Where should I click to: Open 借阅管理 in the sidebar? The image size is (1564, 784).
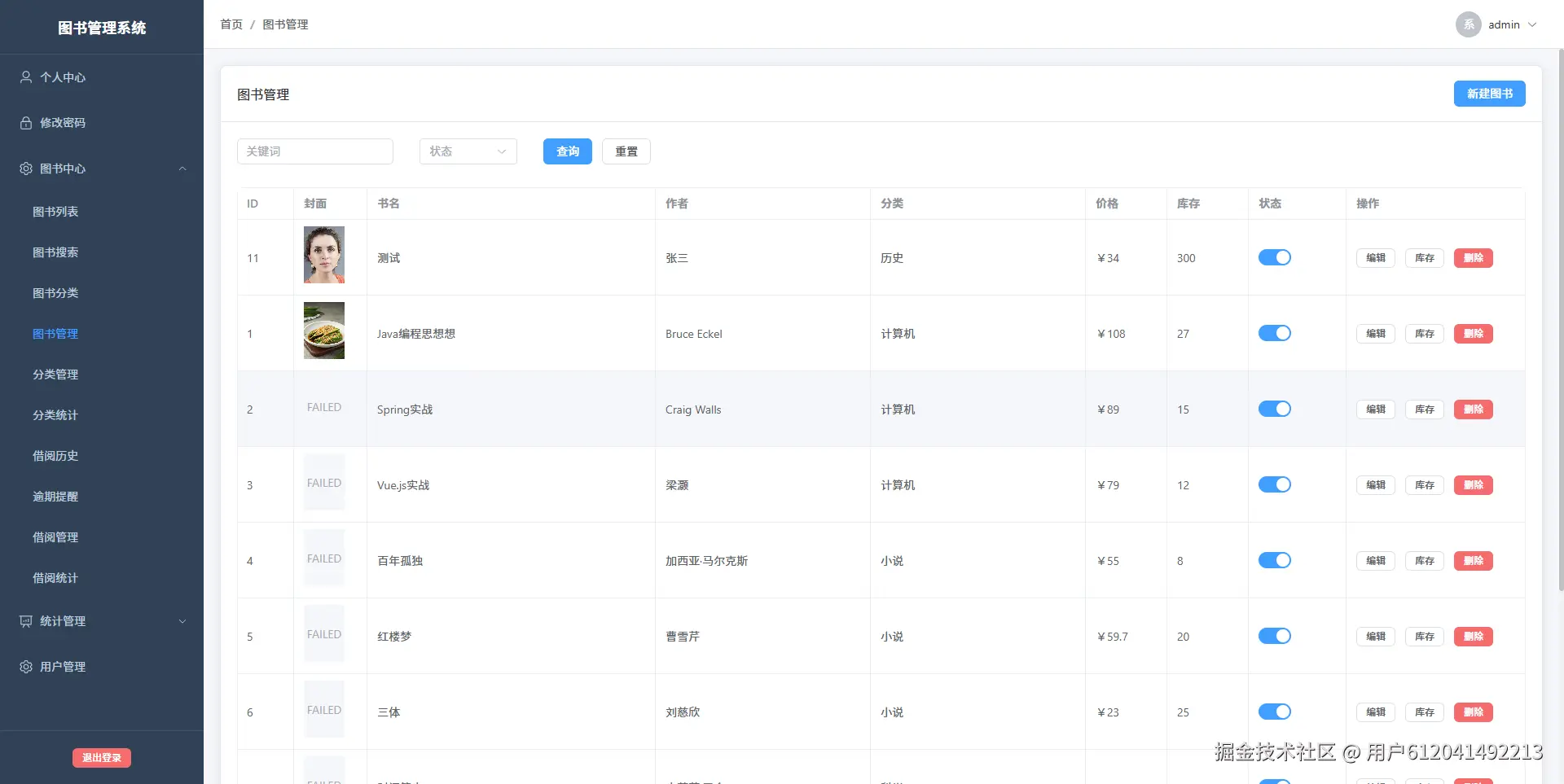pyautogui.click(x=55, y=537)
